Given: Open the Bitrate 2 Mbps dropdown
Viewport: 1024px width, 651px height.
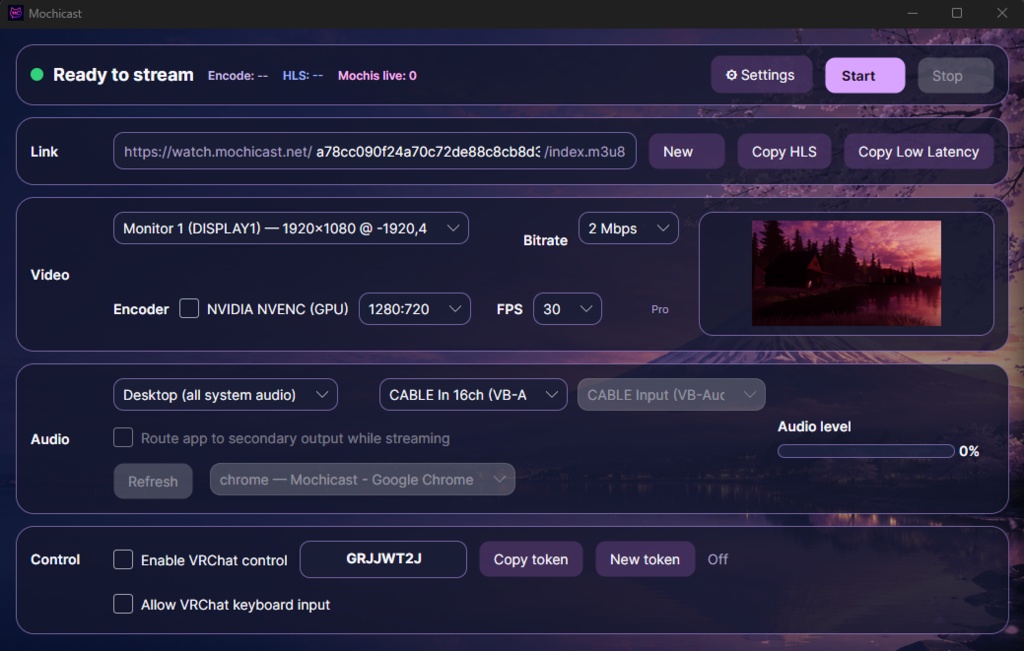Looking at the screenshot, I should click(628, 228).
